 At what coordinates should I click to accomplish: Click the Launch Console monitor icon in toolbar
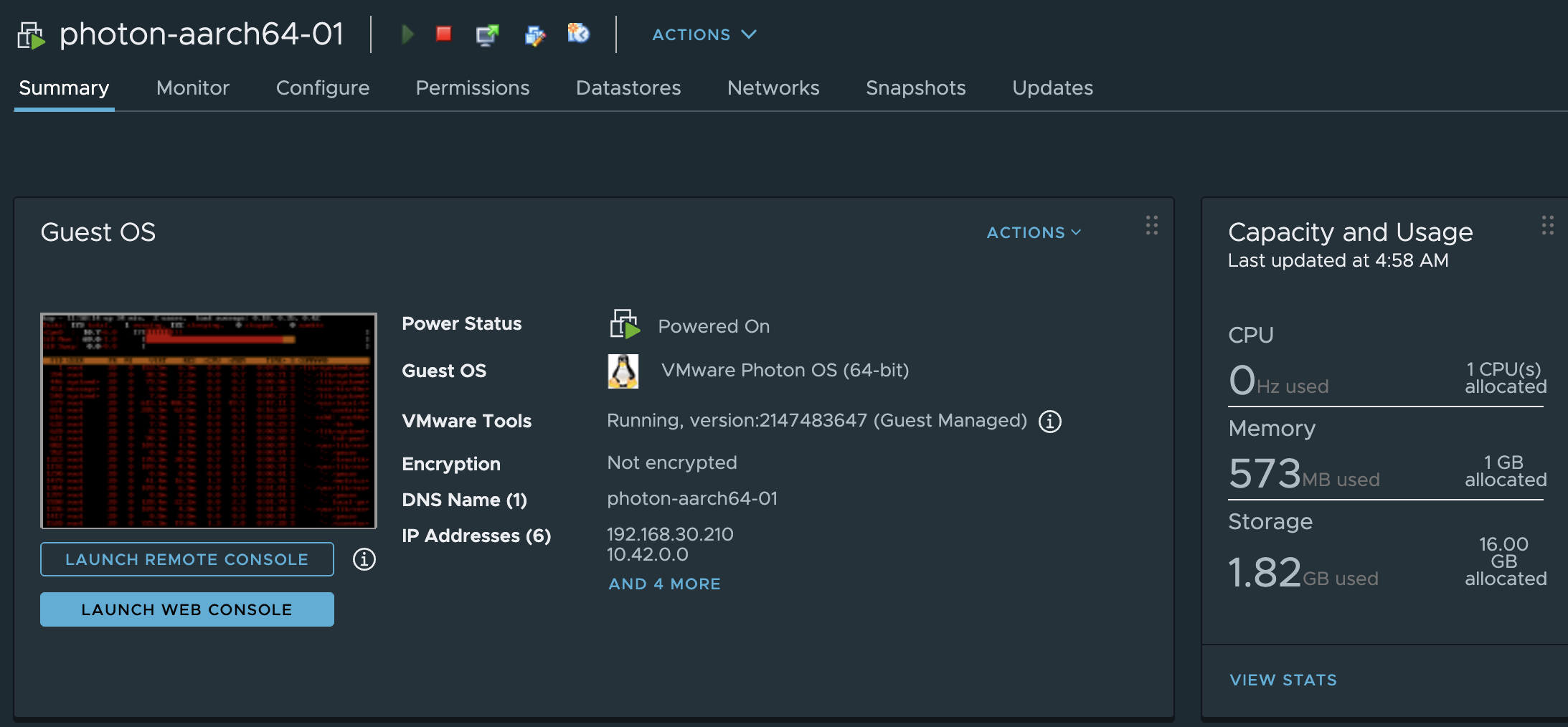click(x=487, y=34)
